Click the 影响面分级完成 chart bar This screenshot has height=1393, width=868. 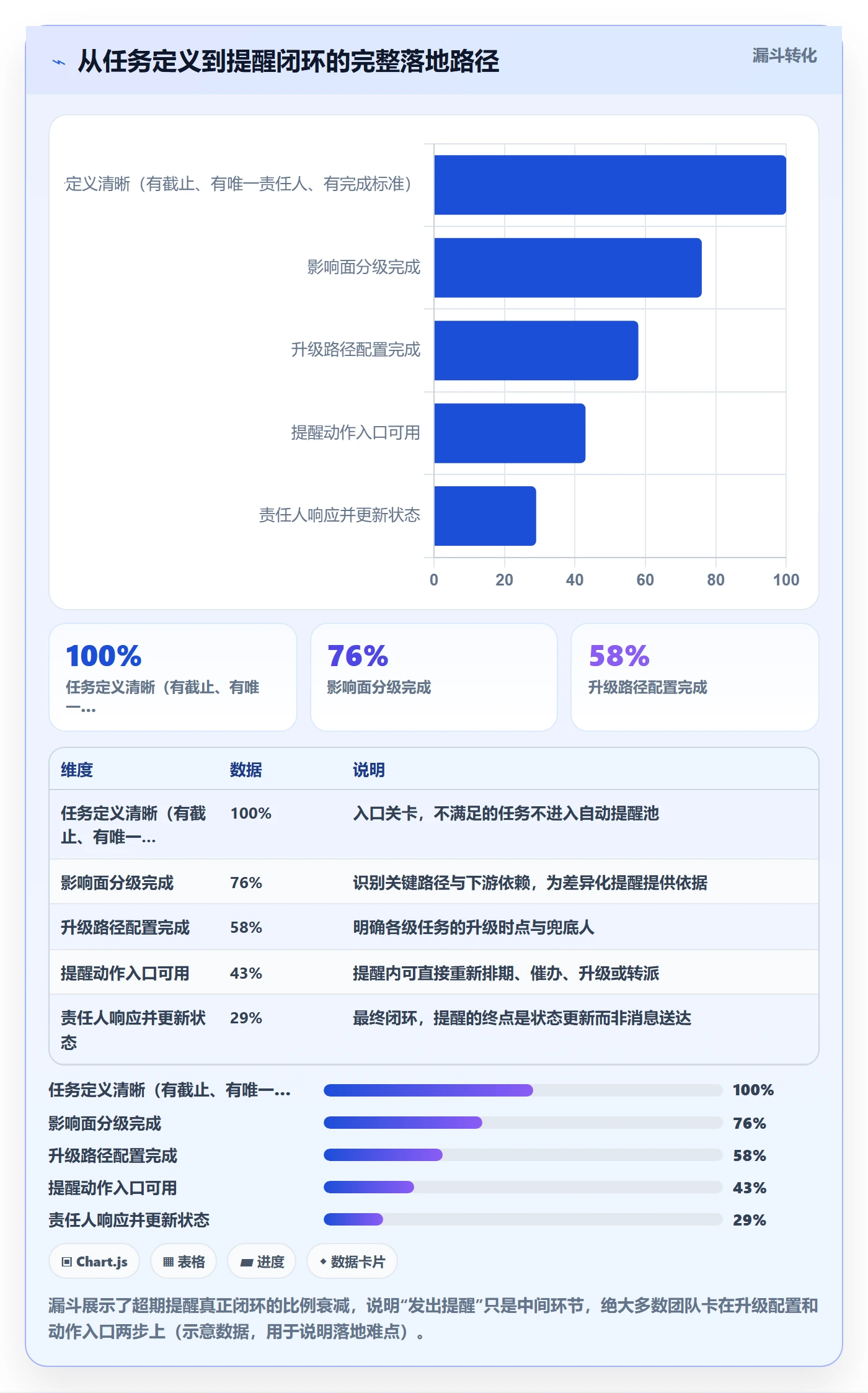[x=568, y=268]
